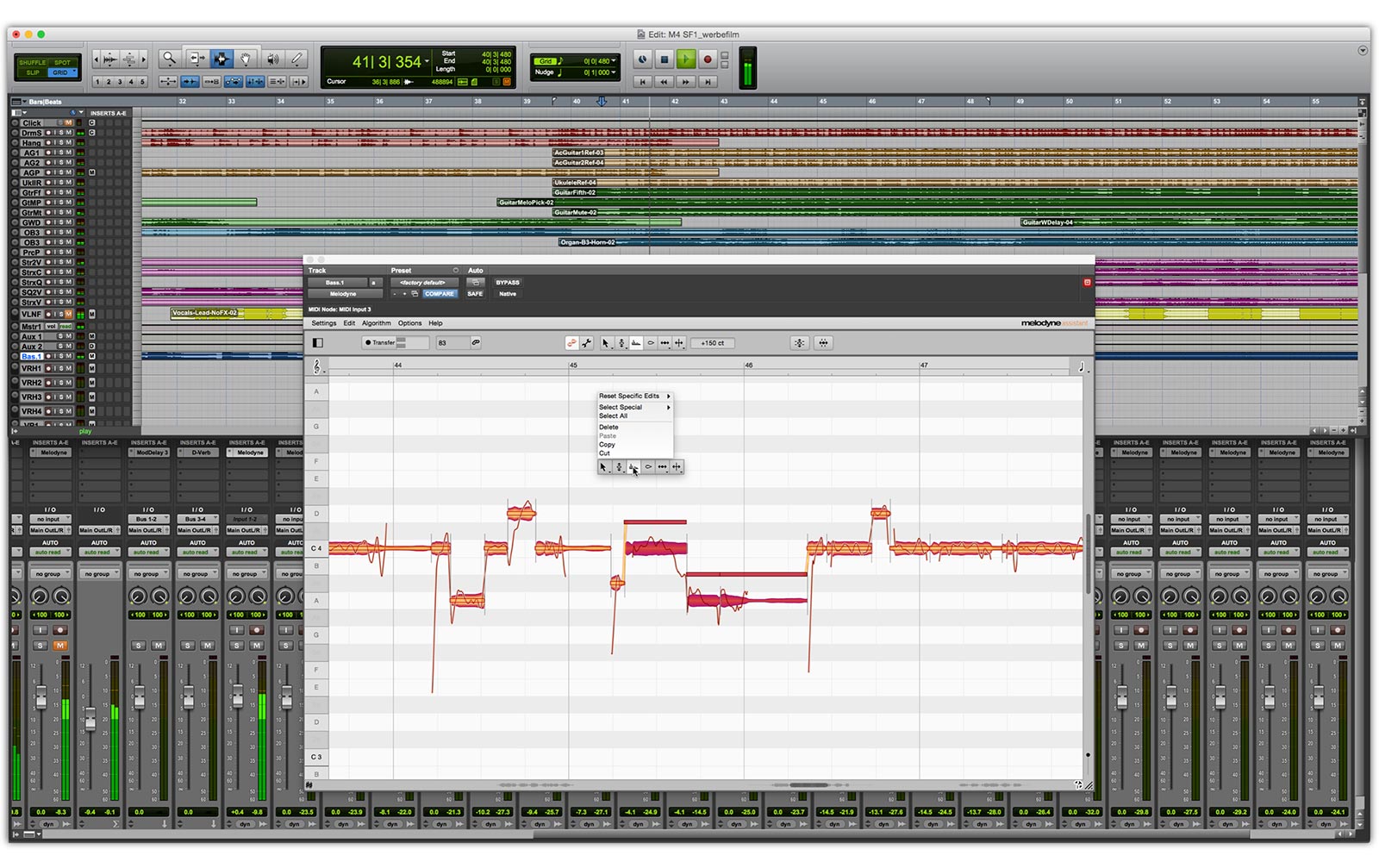Select the Zoomer (magnifier) tool
This screenshot has height=868, width=1379.
pyautogui.click(x=170, y=59)
